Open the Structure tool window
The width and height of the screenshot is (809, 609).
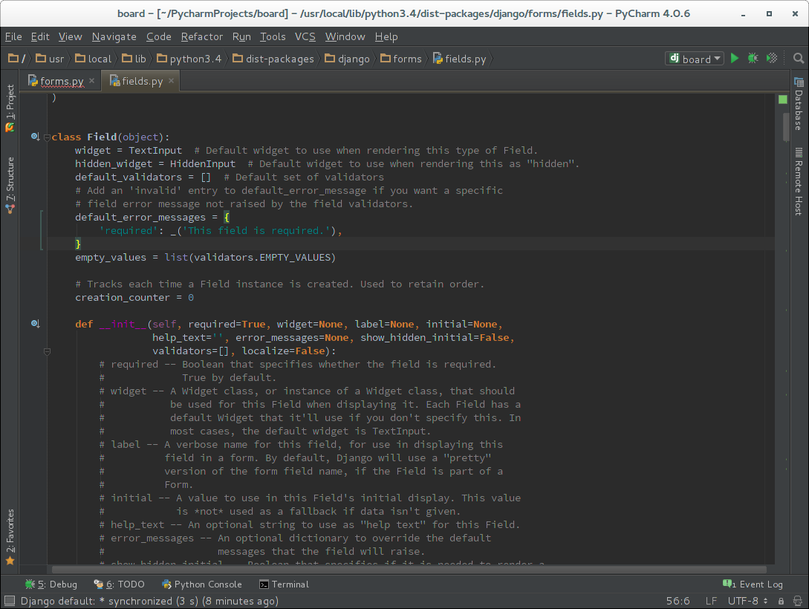tap(10, 186)
